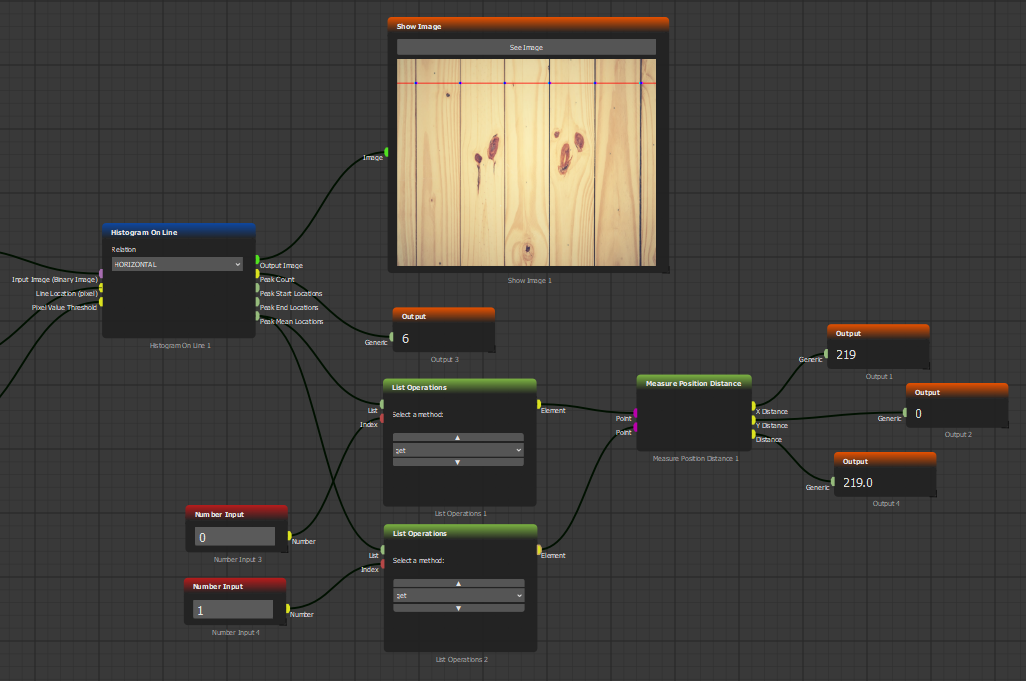This screenshot has height=681, width=1026.
Task: Click the wood plank image preview
Action: [x=526, y=162]
